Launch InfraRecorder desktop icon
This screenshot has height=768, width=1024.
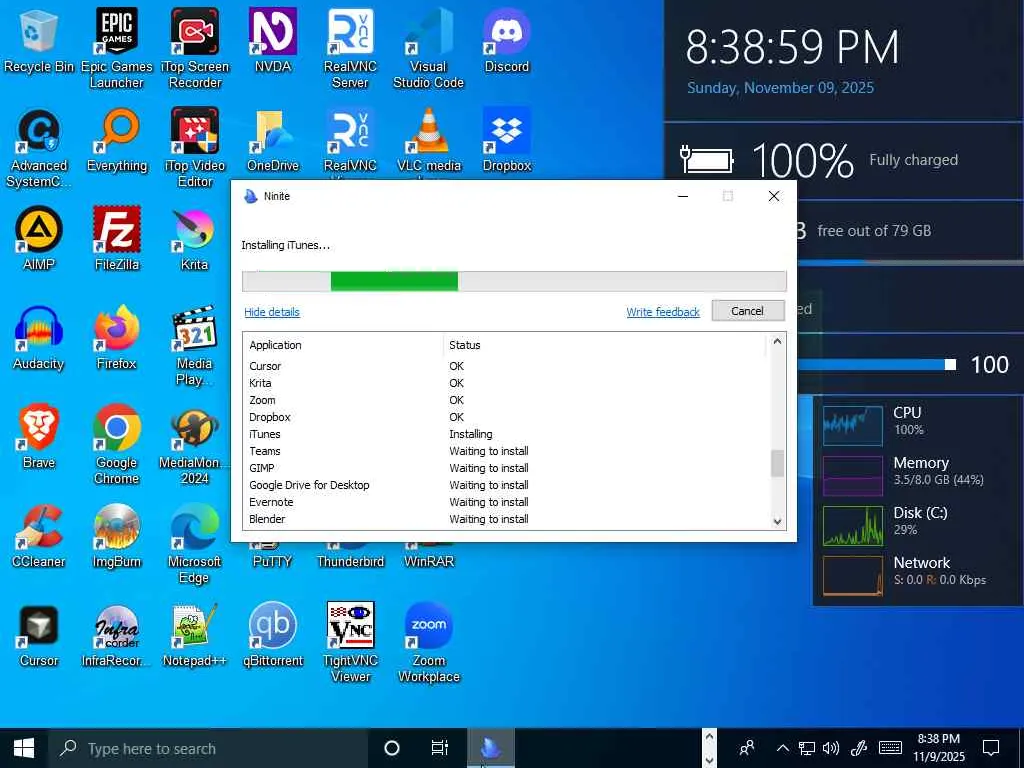(x=117, y=635)
